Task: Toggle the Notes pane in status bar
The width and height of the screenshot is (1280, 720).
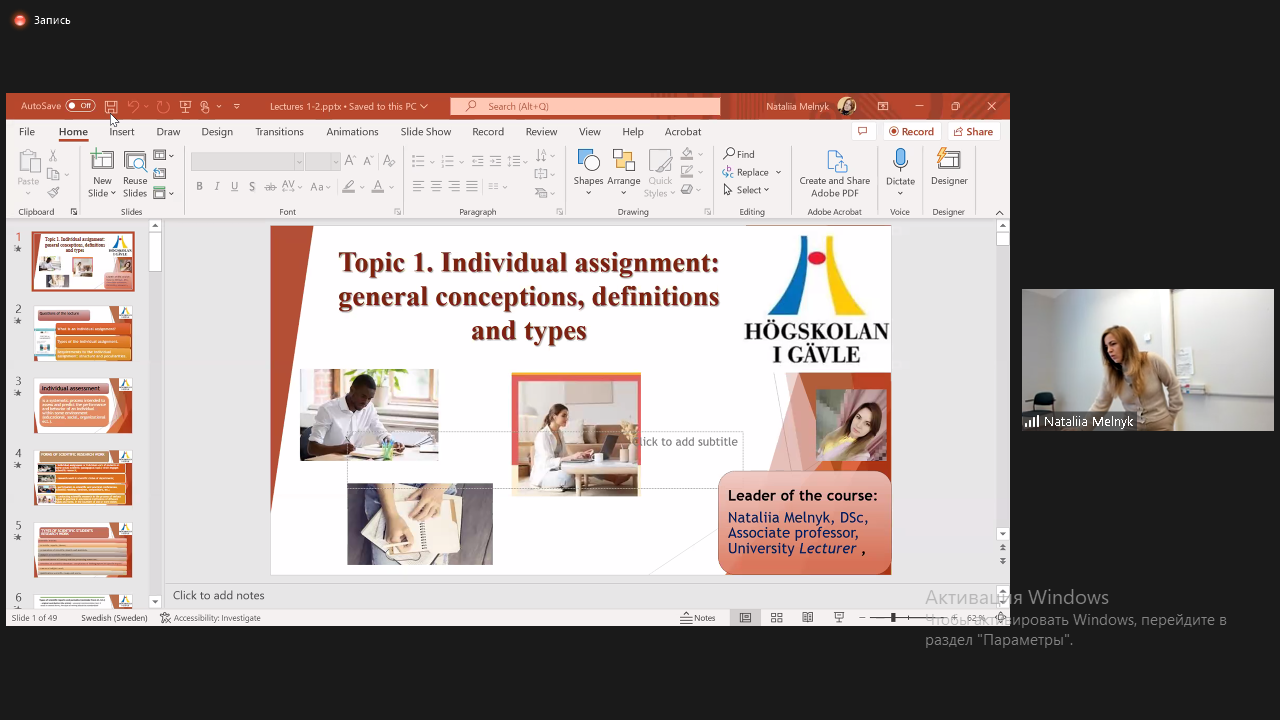Action: pyautogui.click(x=698, y=618)
